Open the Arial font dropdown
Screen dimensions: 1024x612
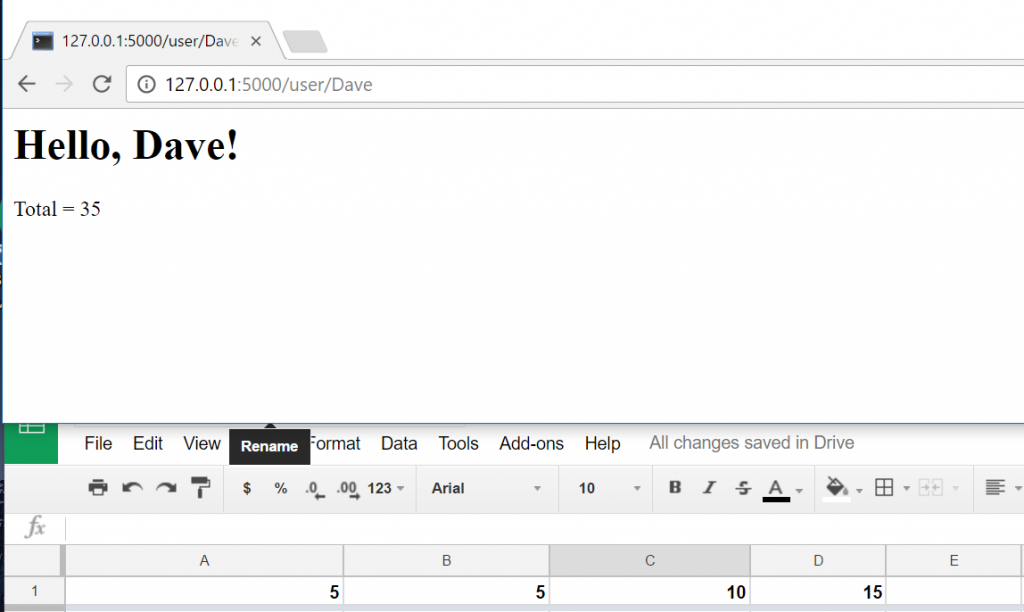[487, 488]
